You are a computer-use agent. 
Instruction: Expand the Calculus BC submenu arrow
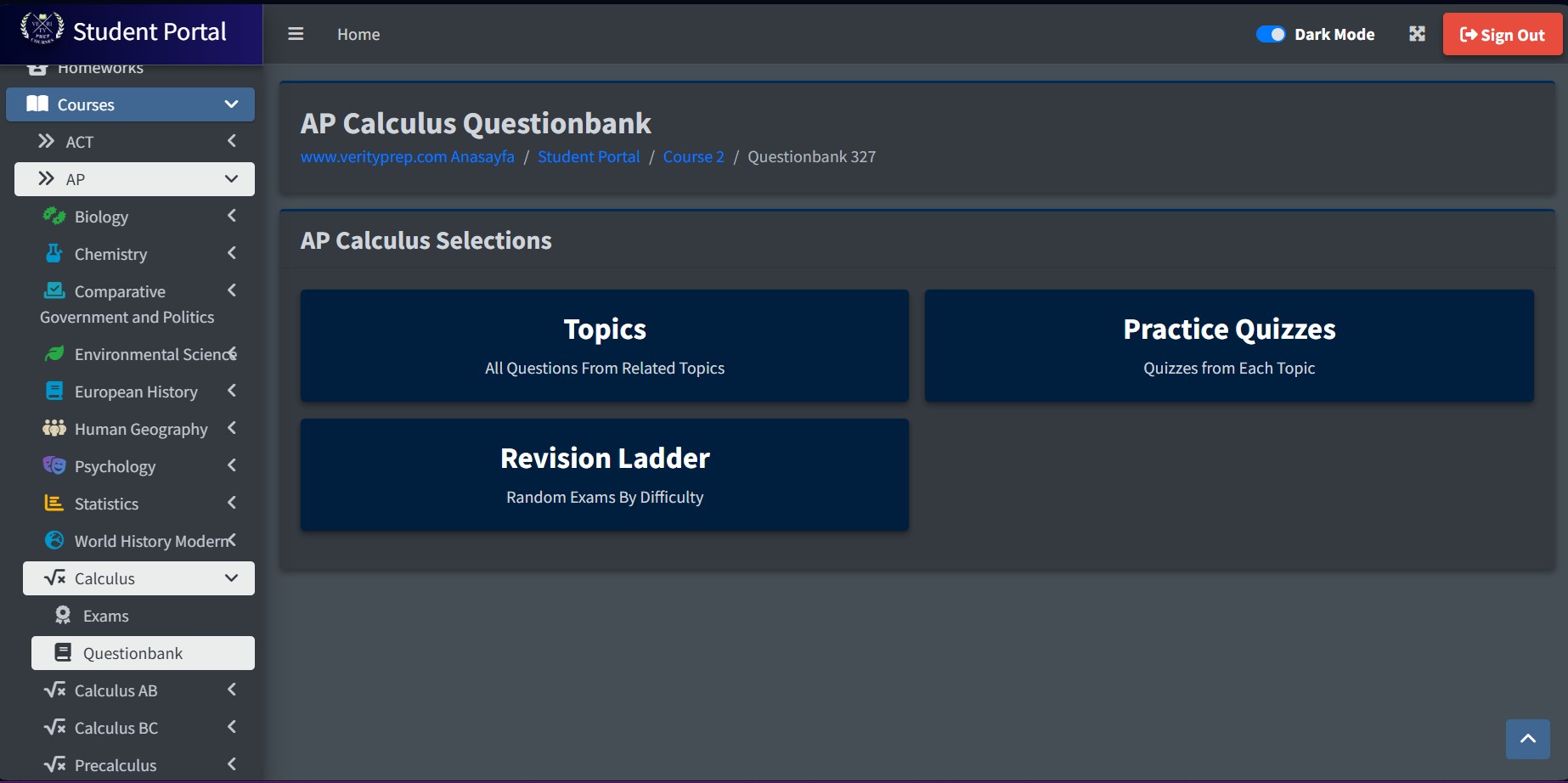click(231, 728)
